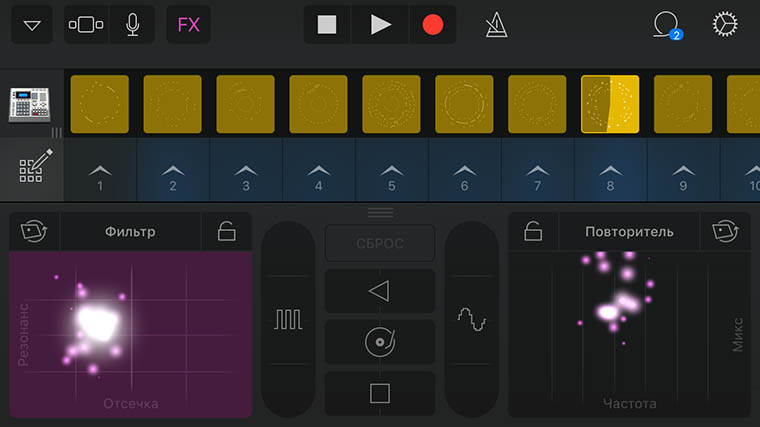Open song settings gear
Screen dimensions: 760x427
coord(725,25)
